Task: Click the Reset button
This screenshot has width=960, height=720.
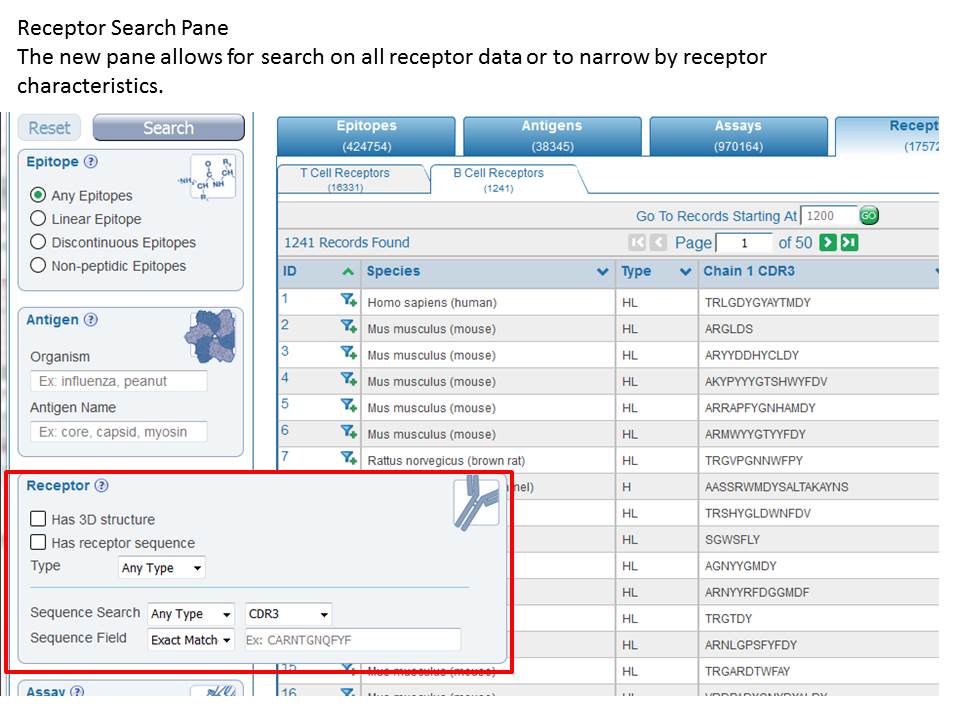Action: [50, 128]
